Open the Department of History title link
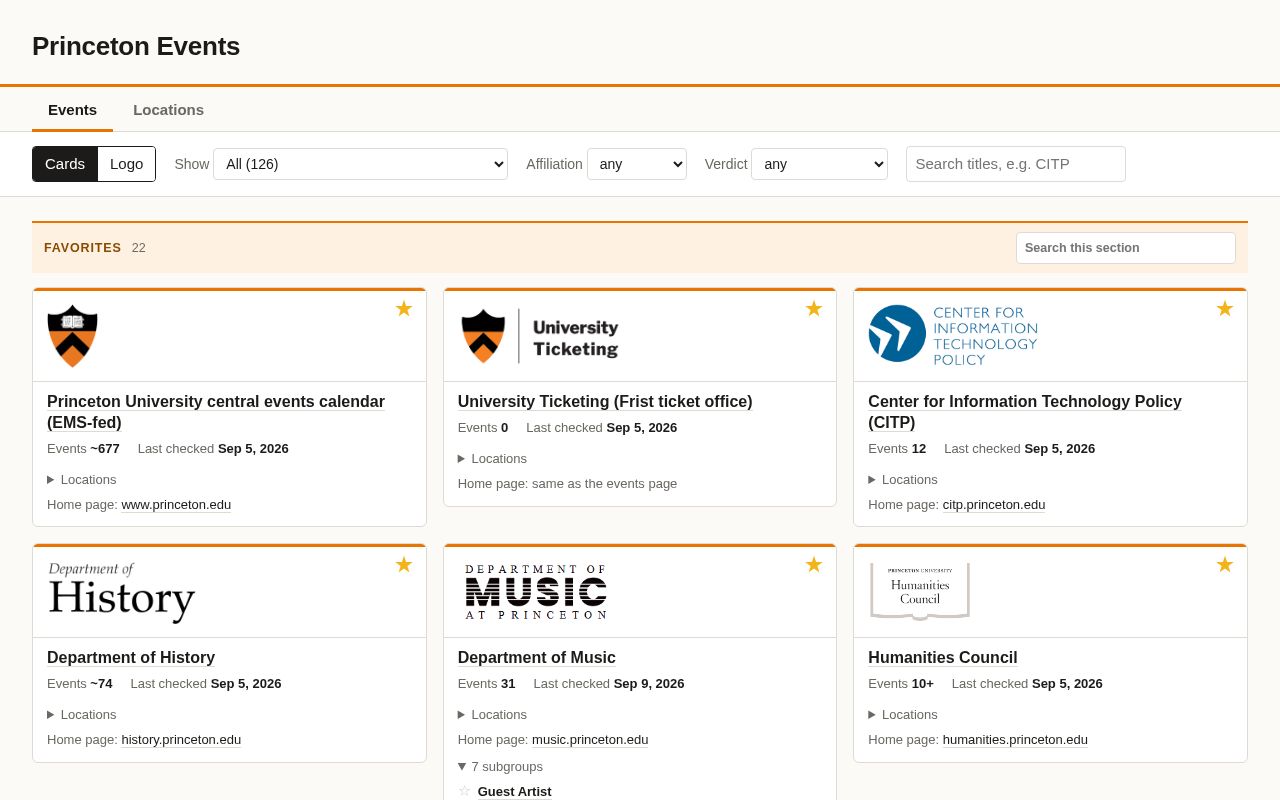 tap(131, 658)
